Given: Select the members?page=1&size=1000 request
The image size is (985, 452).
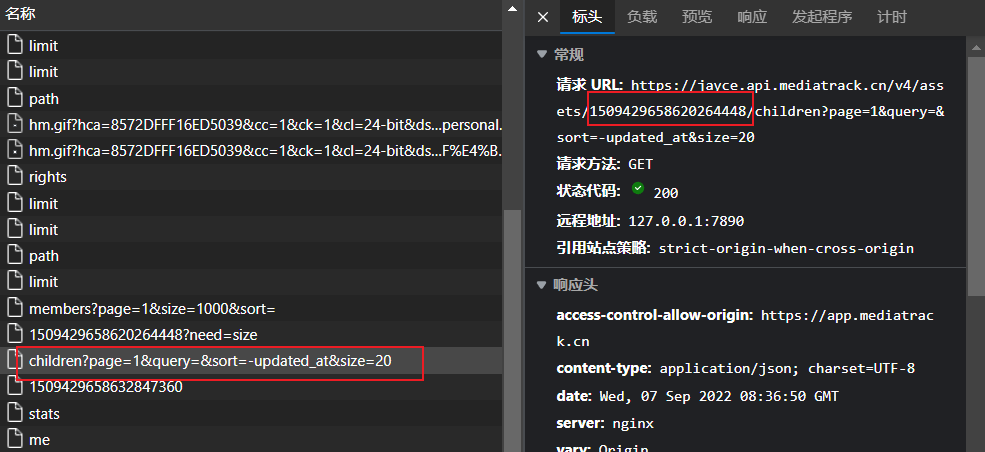Looking at the screenshot, I should point(151,308).
